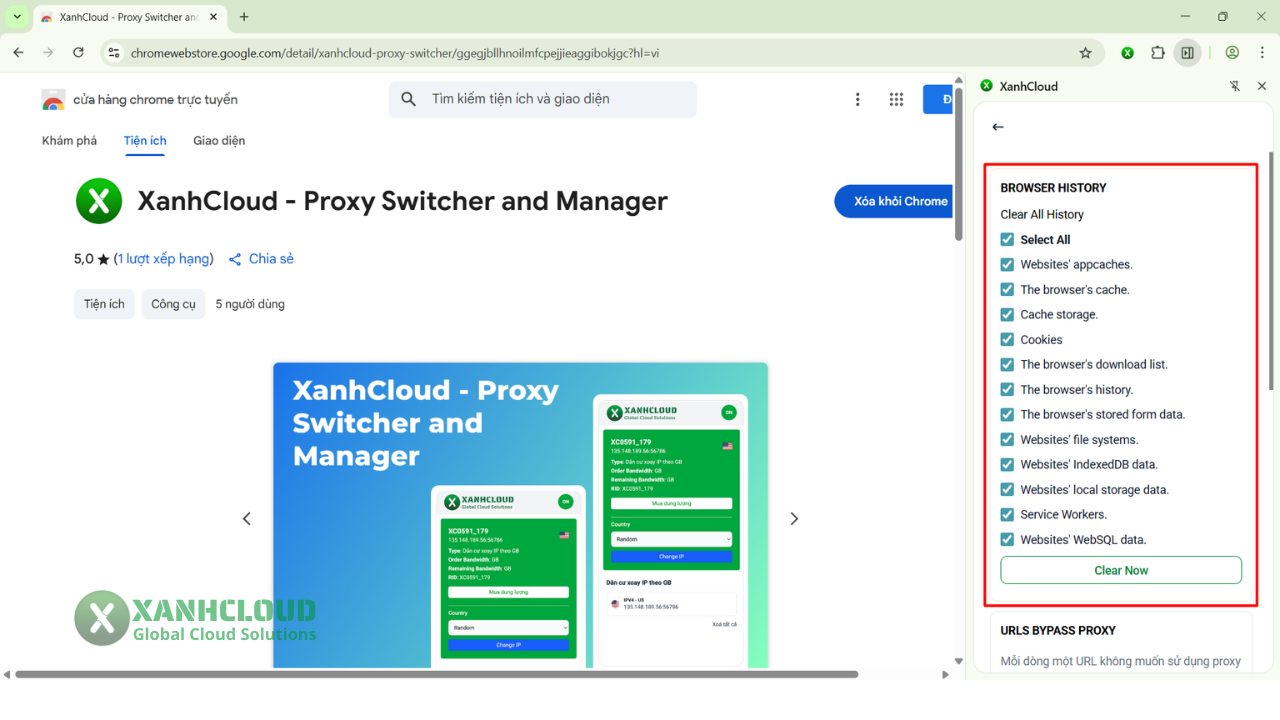Toggle The browser's download list checkbox
Viewport: 1280px width, 720px height.
(x=1007, y=364)
